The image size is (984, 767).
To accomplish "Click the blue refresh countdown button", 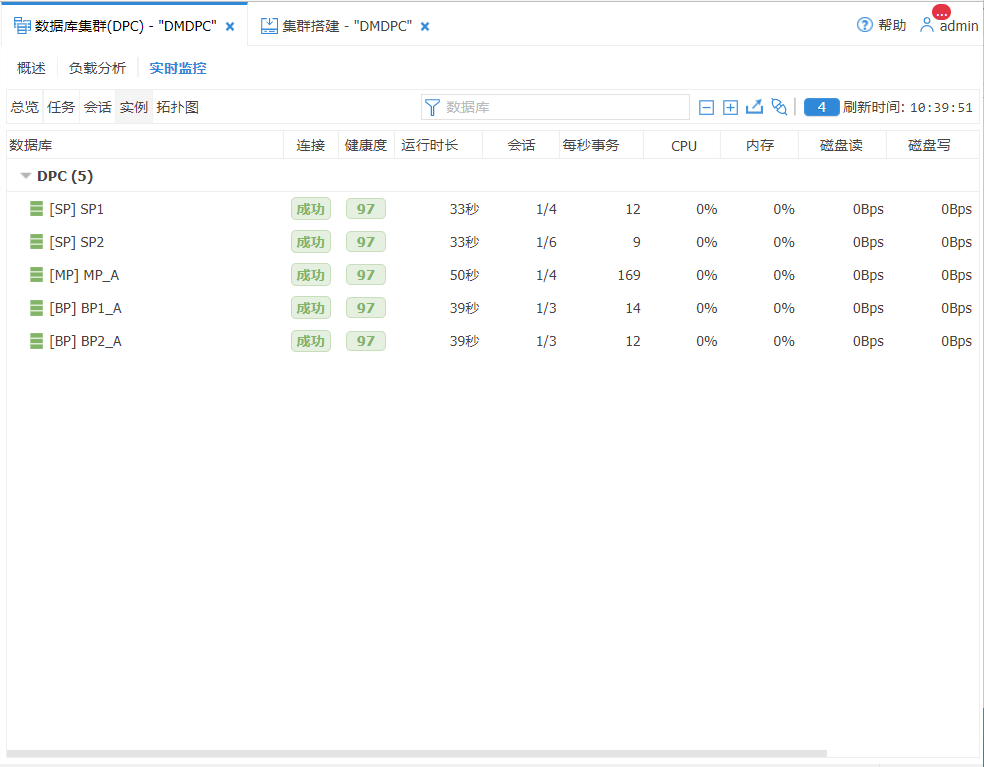I will click(x=821, y=107).
